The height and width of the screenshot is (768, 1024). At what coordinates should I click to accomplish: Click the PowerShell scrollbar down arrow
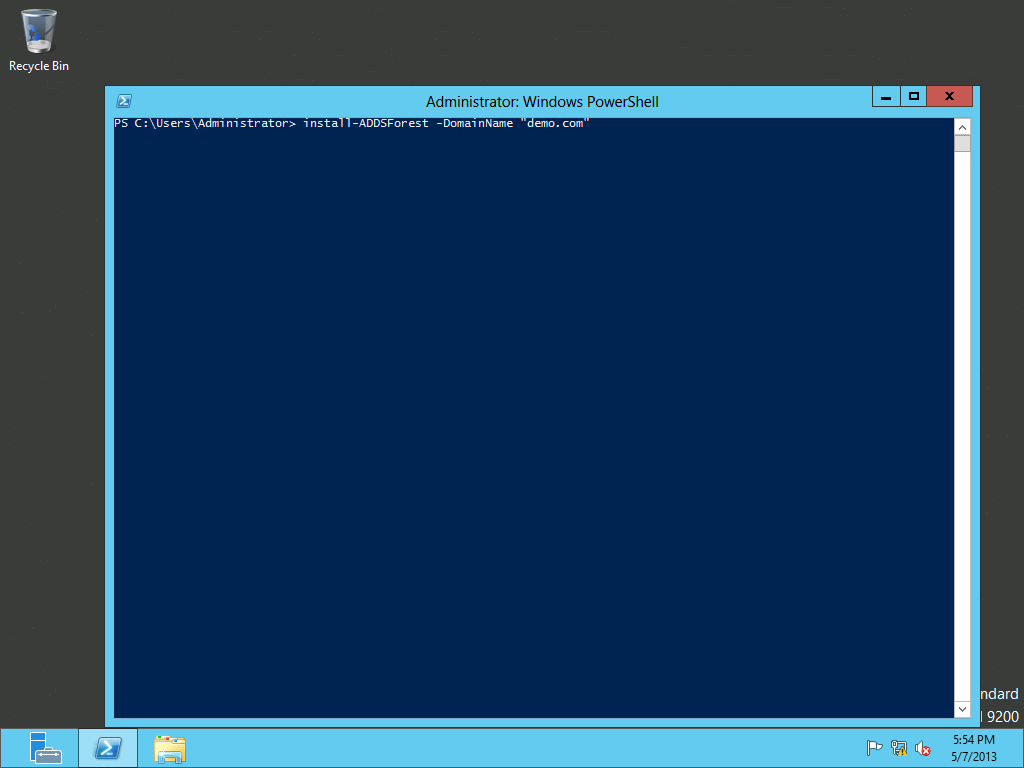(x=962, y=709)
